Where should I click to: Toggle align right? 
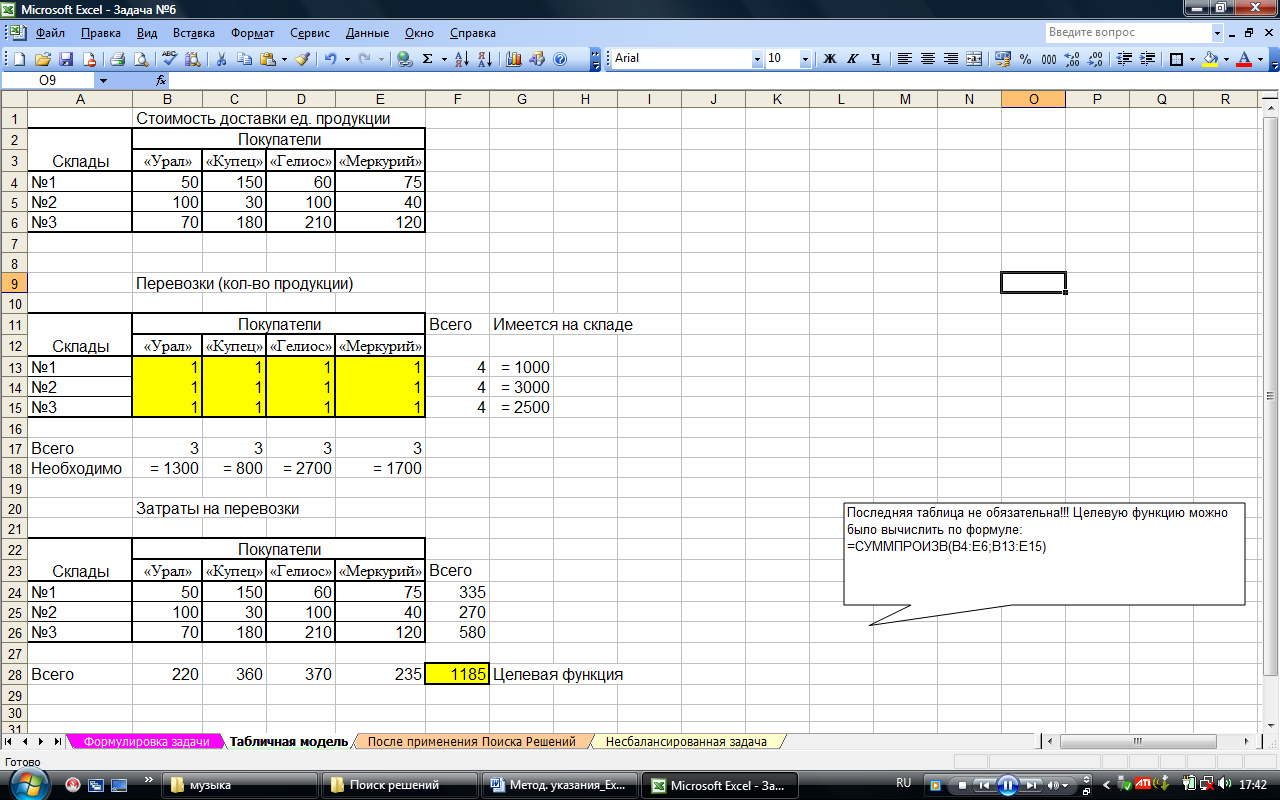coord(951,59)
